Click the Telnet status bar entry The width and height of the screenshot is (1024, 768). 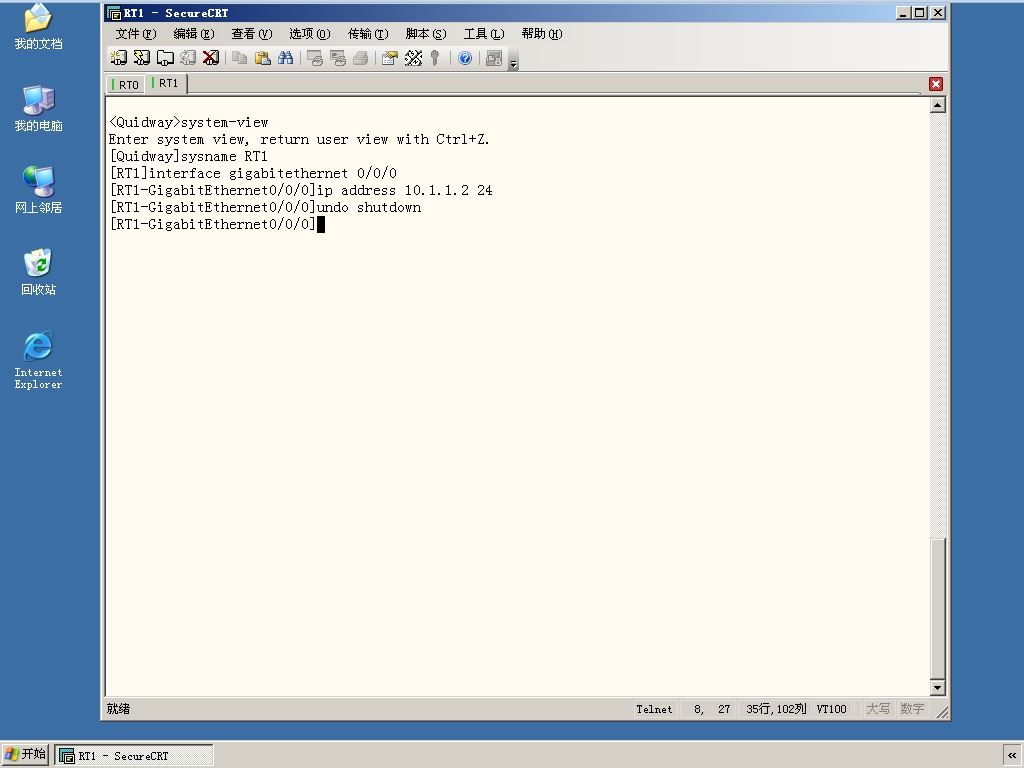654,709
